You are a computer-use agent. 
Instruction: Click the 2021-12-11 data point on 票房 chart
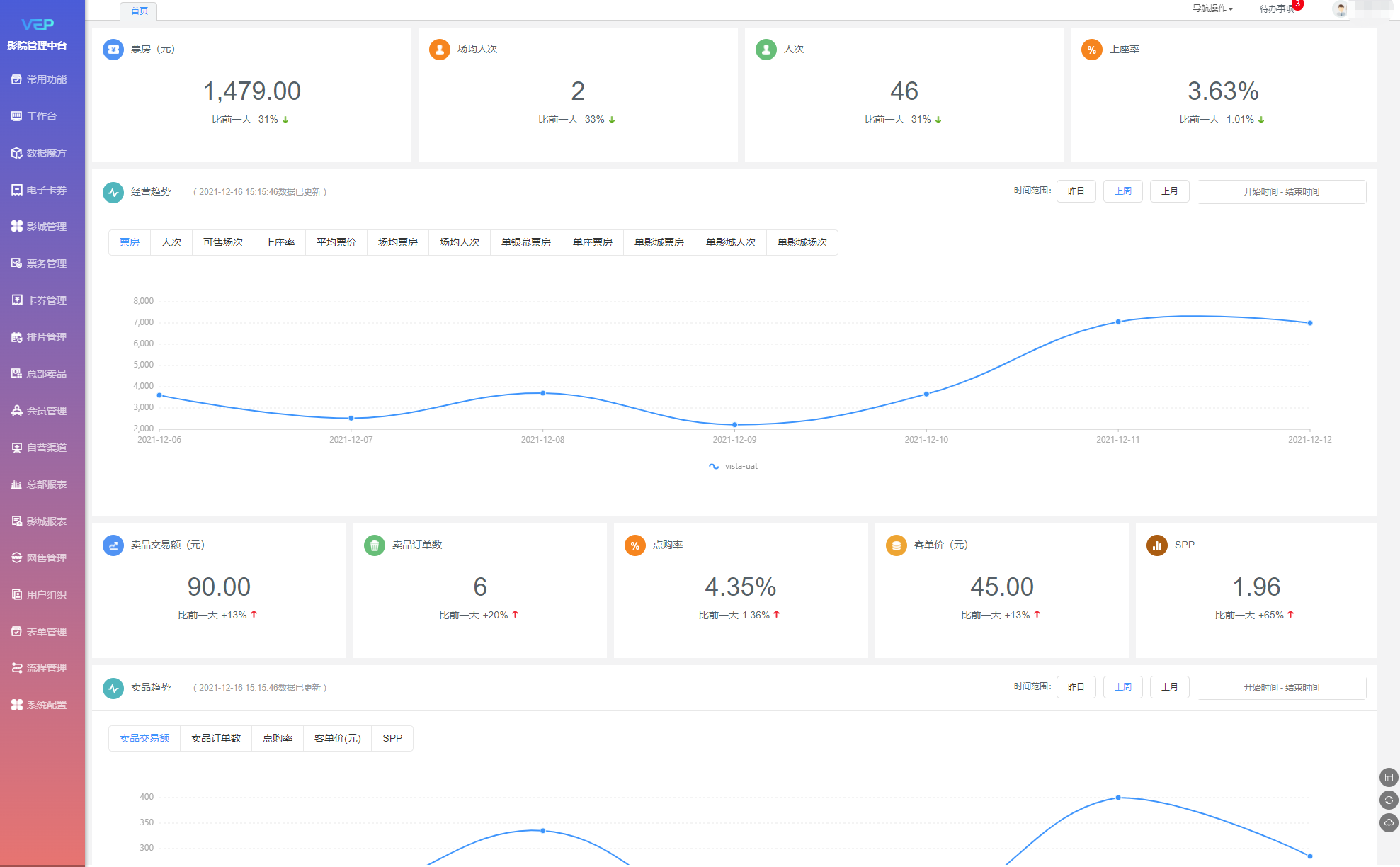point(1118,322)
